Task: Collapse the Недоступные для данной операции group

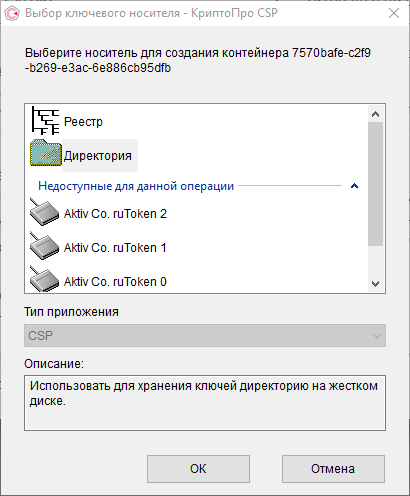Action: [354, 186]
